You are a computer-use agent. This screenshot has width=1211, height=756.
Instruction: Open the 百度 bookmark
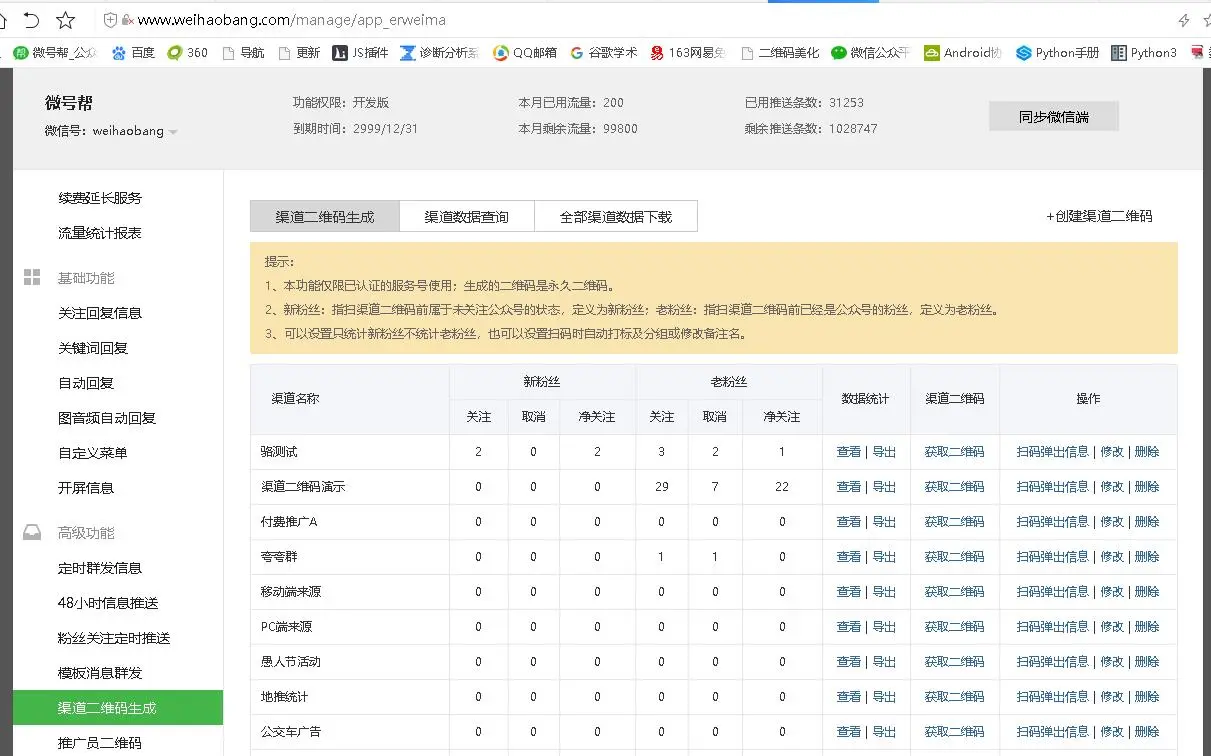point(134,53)
